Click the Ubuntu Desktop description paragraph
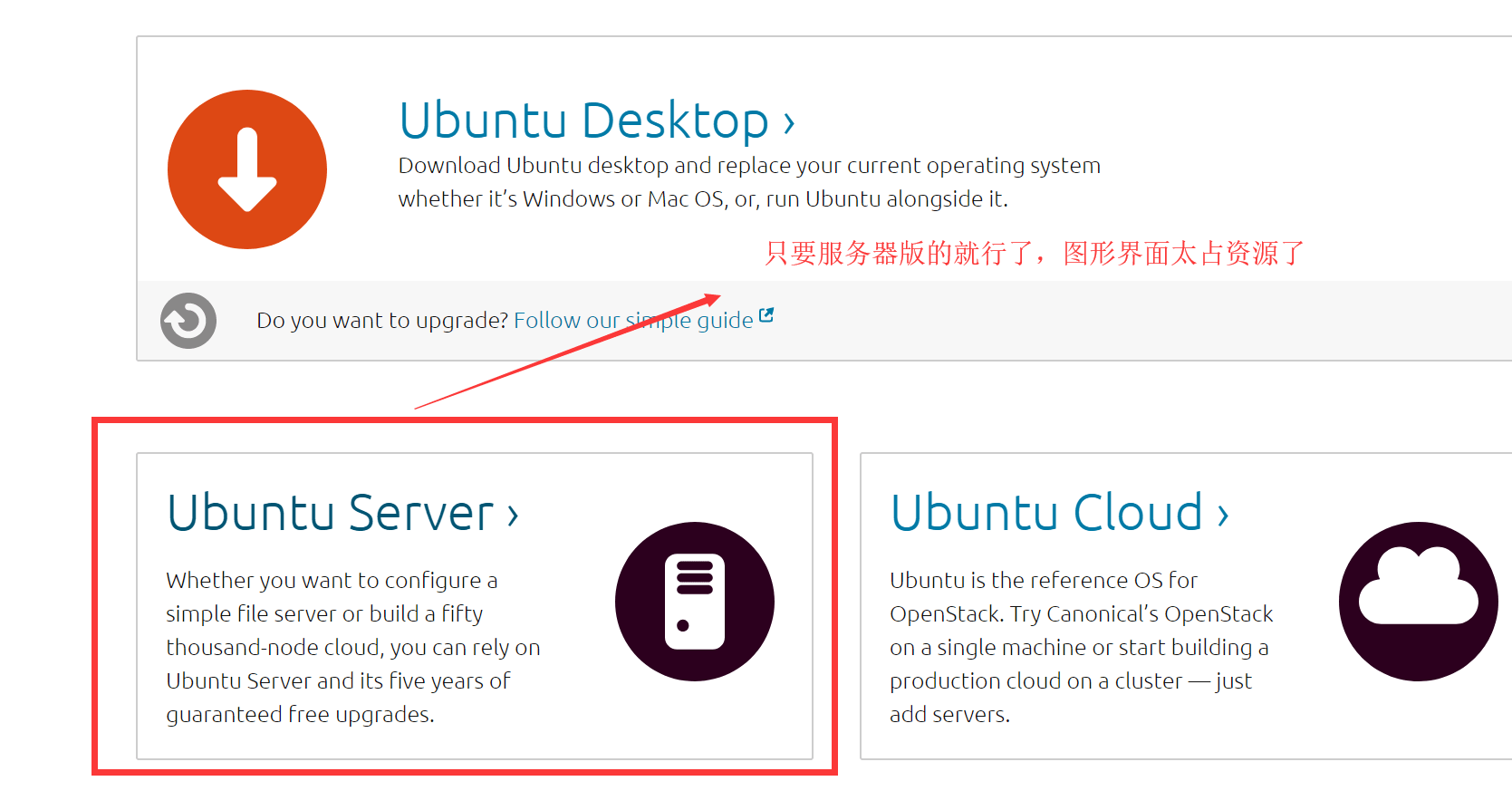This screenshot has height=810, width=1512. [x=748, y=182]
